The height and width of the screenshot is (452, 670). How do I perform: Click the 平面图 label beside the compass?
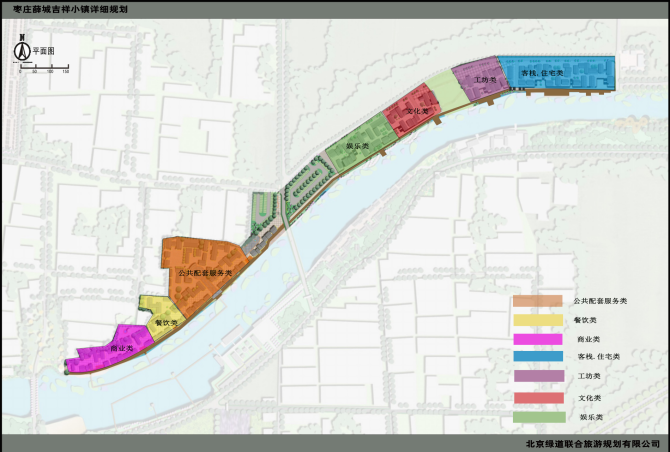43,49
